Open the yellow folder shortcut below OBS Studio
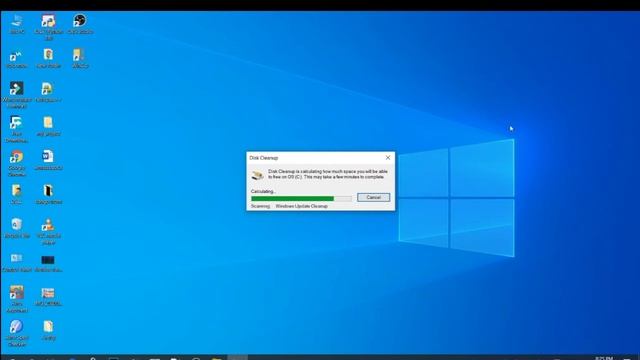 coord(80,58)
